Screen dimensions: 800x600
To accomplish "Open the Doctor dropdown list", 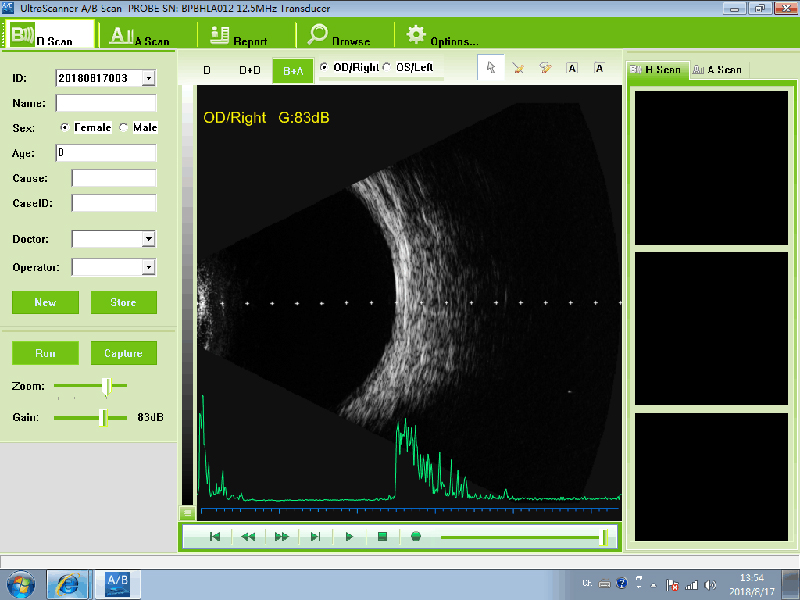I will coord(148,239).
